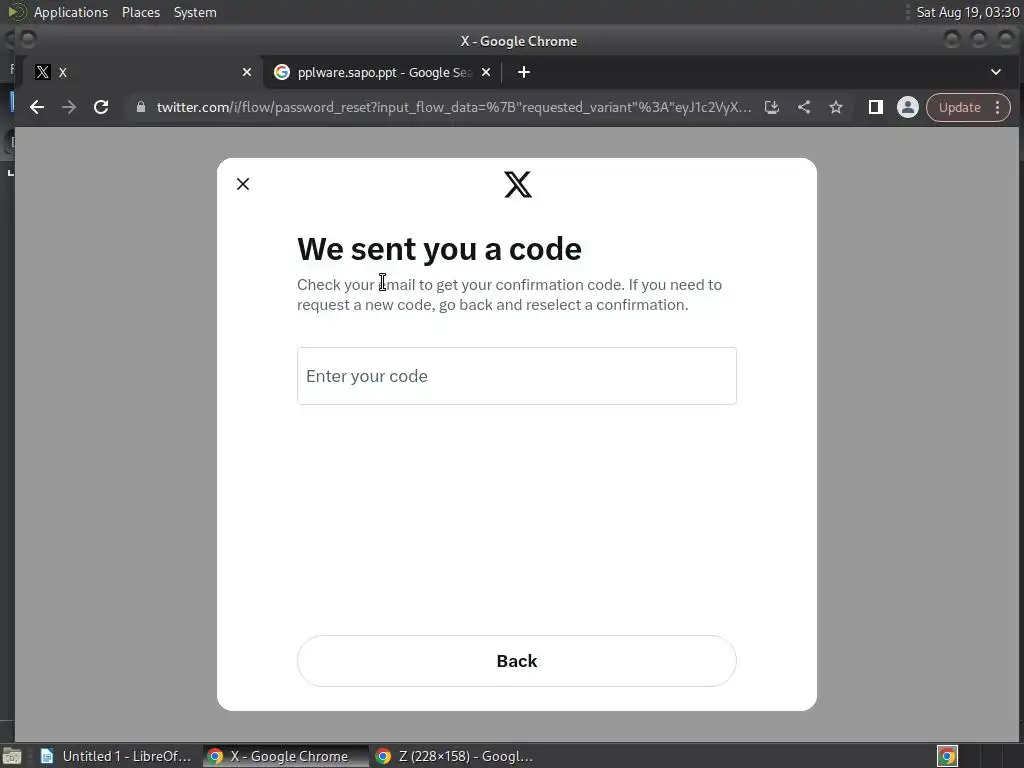Select X - Google Chrome taskbar entry
The image size is (1024, 768).
[285, 756]
